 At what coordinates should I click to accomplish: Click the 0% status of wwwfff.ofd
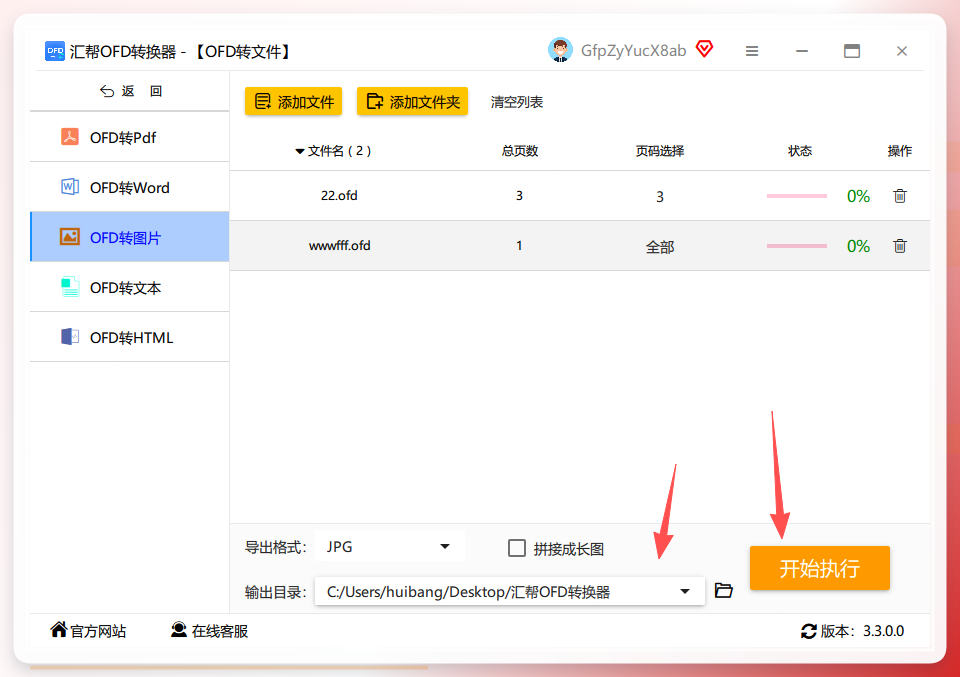tap(858, 246)
